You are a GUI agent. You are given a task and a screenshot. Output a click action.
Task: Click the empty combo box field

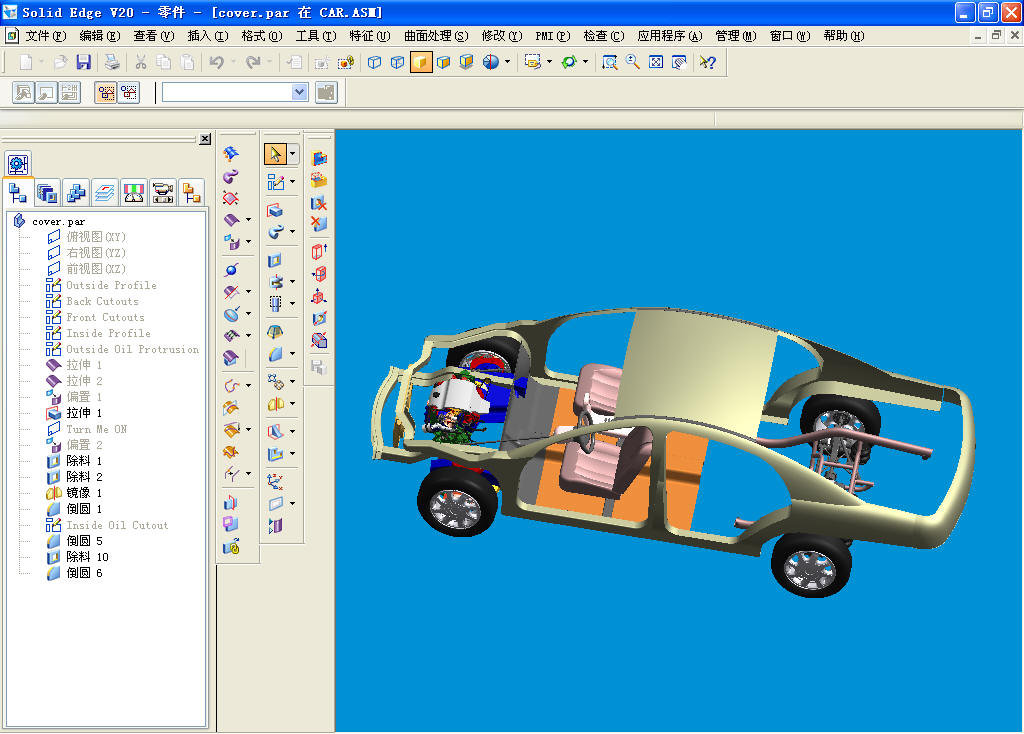click(227, 92)
